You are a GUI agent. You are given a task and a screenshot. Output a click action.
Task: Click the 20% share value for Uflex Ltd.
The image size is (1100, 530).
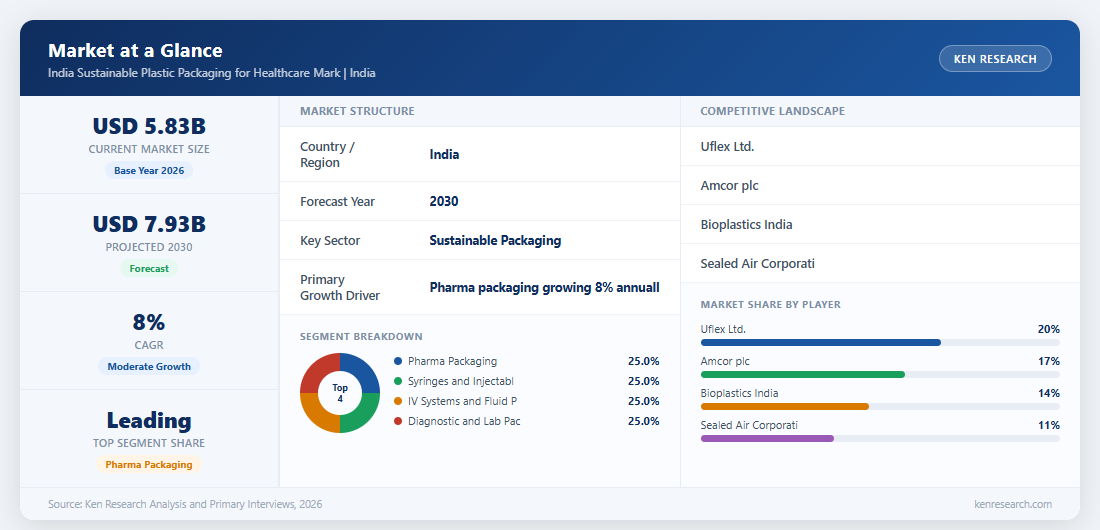pyautogui.click(x=1049, y=329)
